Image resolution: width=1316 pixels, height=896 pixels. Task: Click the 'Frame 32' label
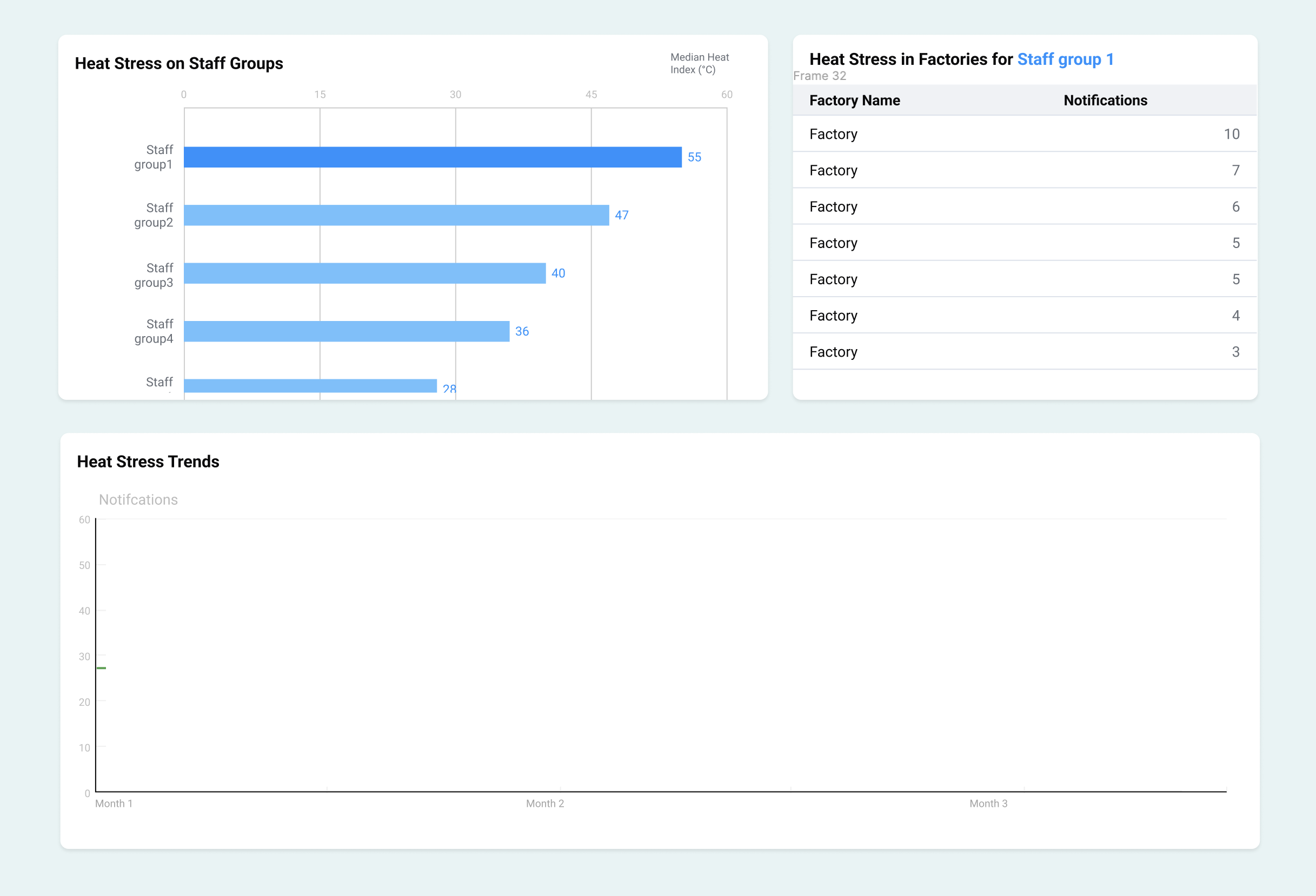click(819, 76)
